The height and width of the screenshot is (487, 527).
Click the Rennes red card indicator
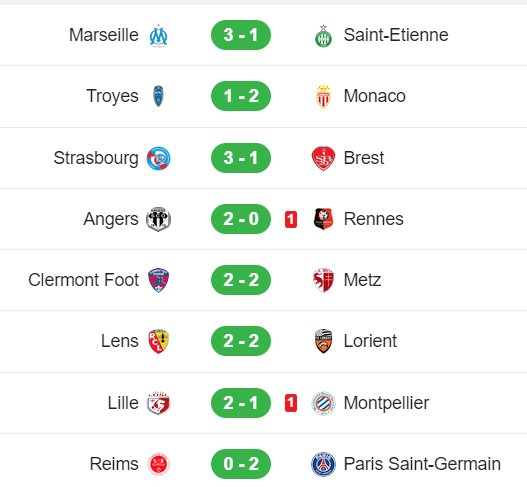[x=291, y=219]
